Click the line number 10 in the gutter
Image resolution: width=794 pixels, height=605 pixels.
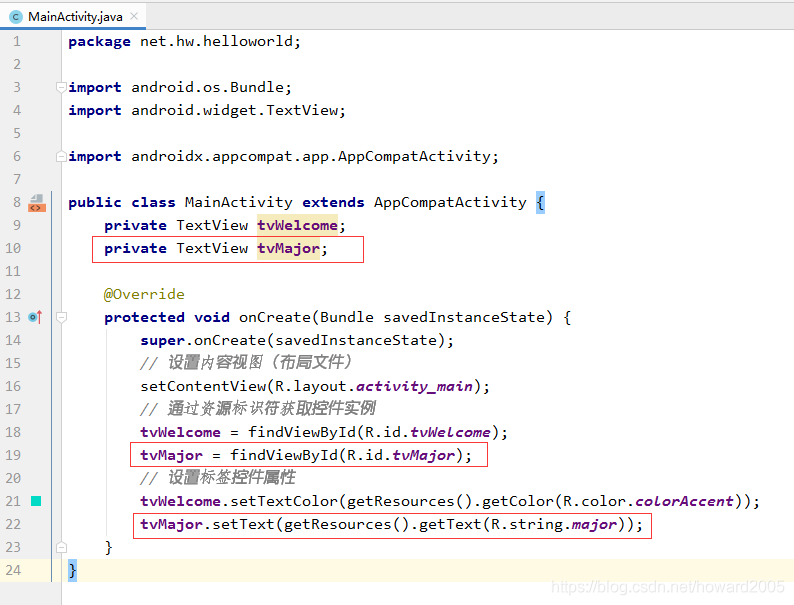coord(13,248)
